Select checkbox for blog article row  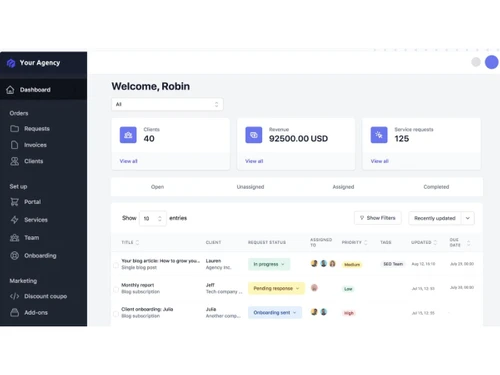pyautogui.click(x=116, y=265)
